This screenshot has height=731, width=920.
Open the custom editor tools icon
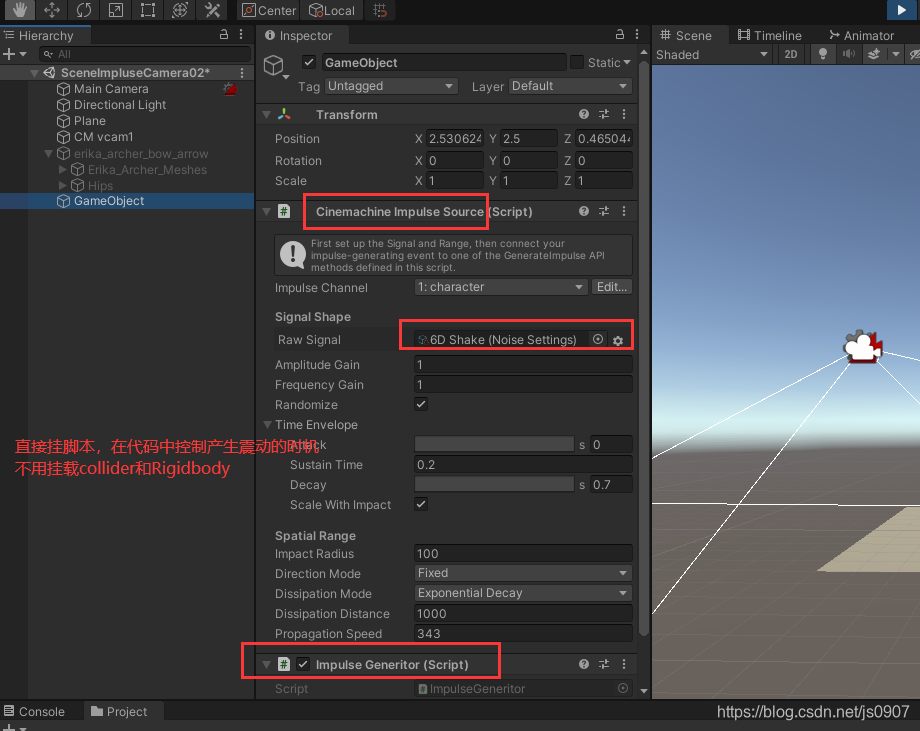click(212, 9)
